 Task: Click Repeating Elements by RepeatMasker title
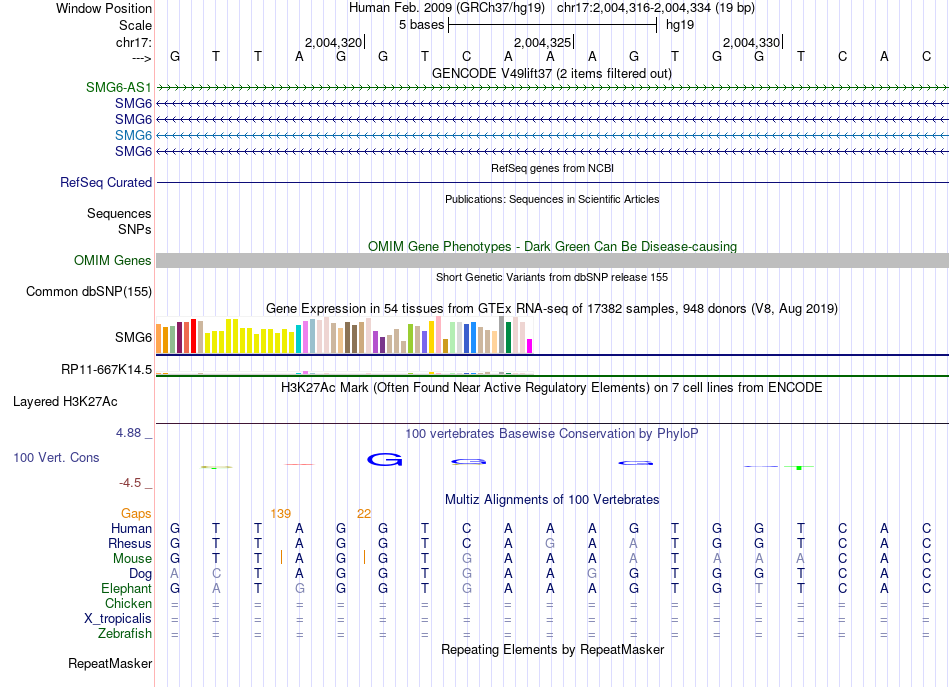click(553, 649)
